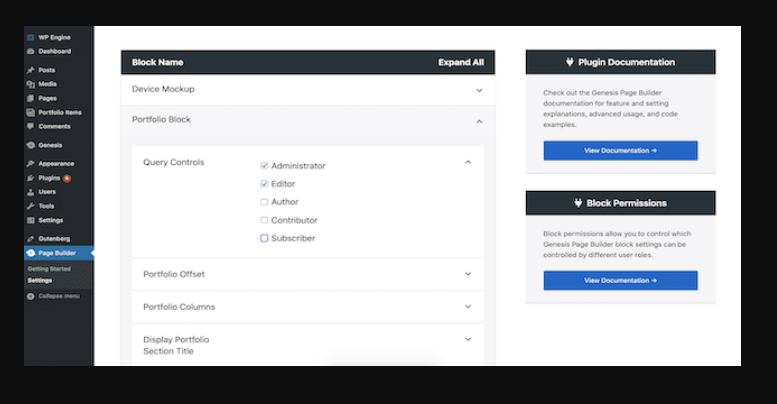Click the Tools wrench icon
The image size is (777, 404).
click(x=31, y=206)
